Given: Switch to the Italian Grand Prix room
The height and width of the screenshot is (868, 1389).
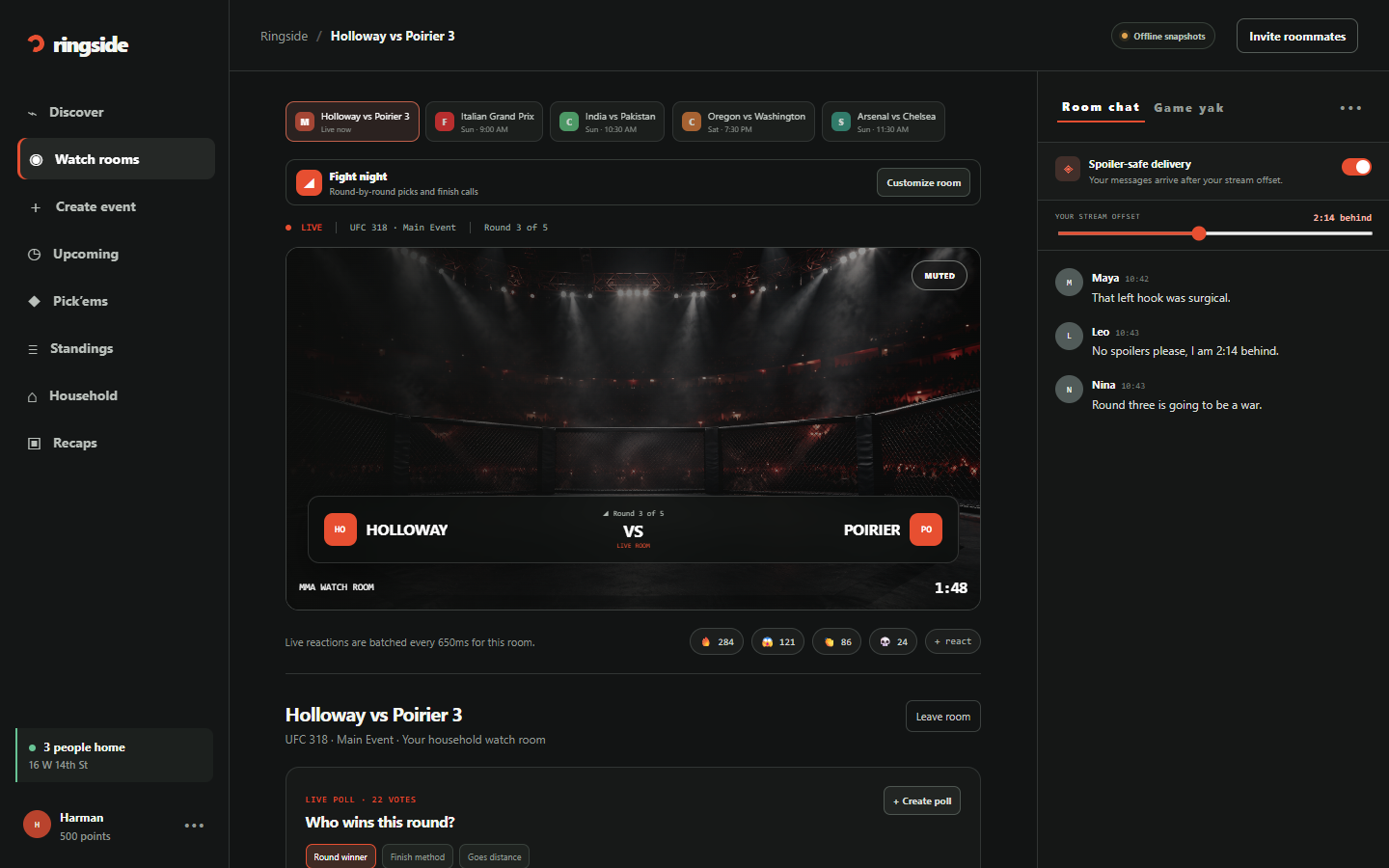Looking at the screenshot, I should coord(484,122).
